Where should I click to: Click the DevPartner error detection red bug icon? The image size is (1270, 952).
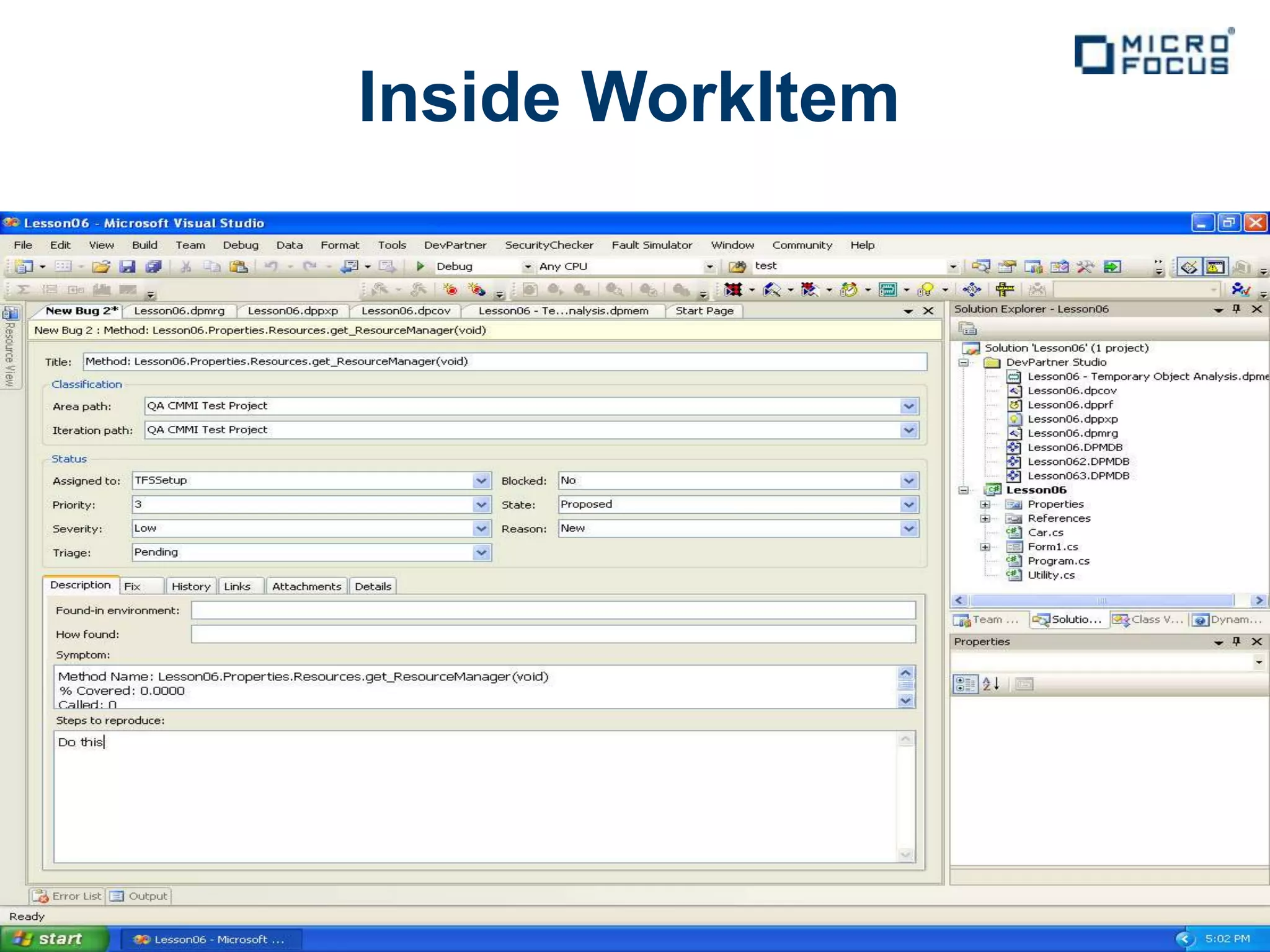(x=732, y=289)
